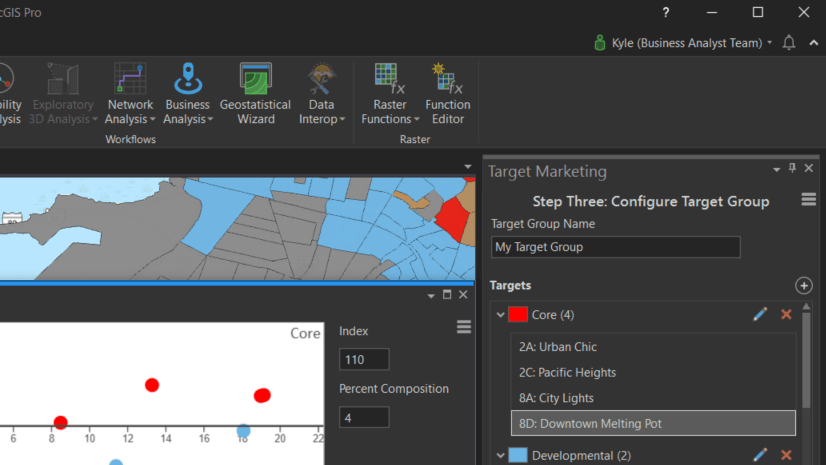The height and width of the screenshot is (465, 826).
Task: Open Target Marketing pane options dropdown
Action: tap(776, 170)
